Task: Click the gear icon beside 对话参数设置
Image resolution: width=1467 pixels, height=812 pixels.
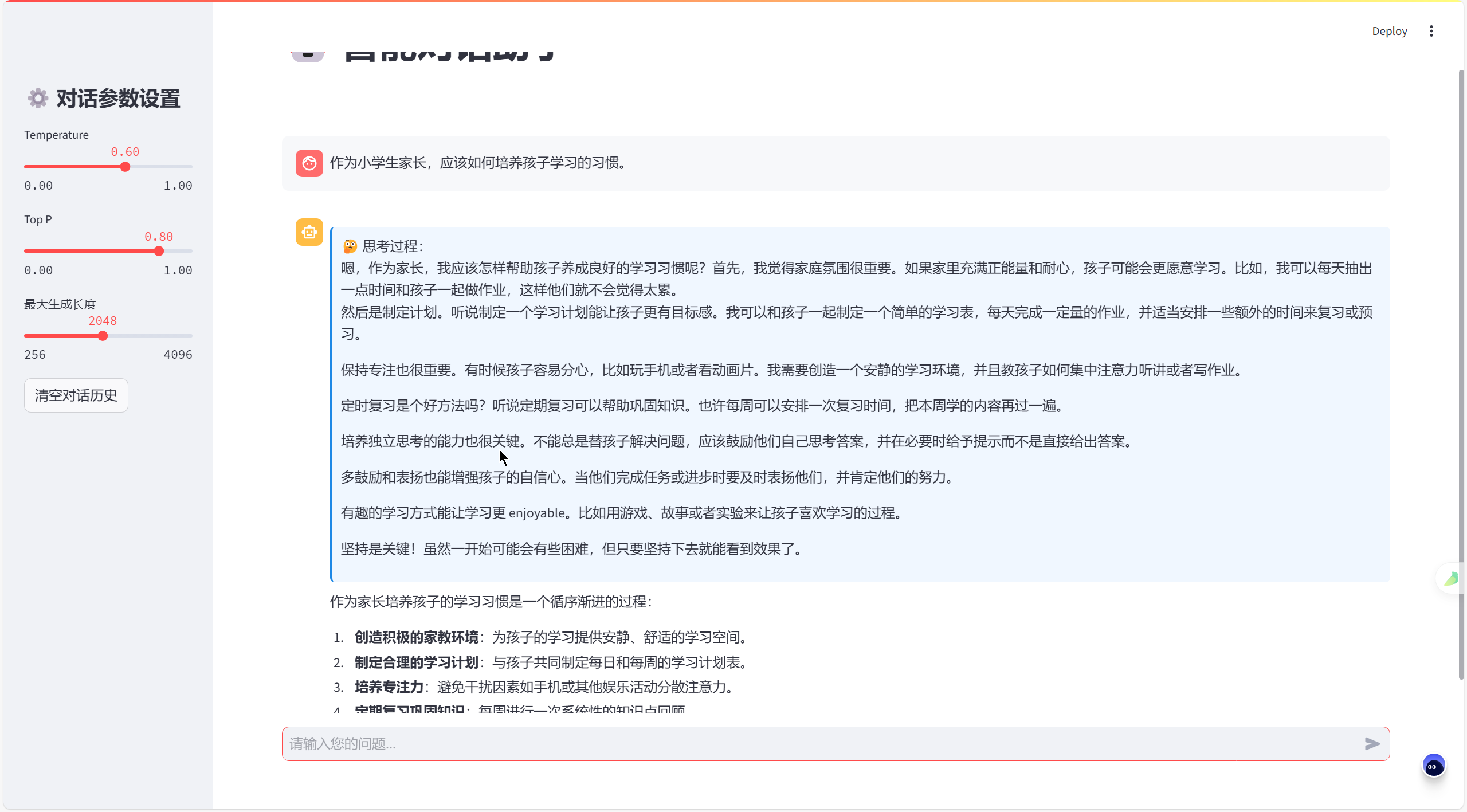Action: [x=38, y=99]
